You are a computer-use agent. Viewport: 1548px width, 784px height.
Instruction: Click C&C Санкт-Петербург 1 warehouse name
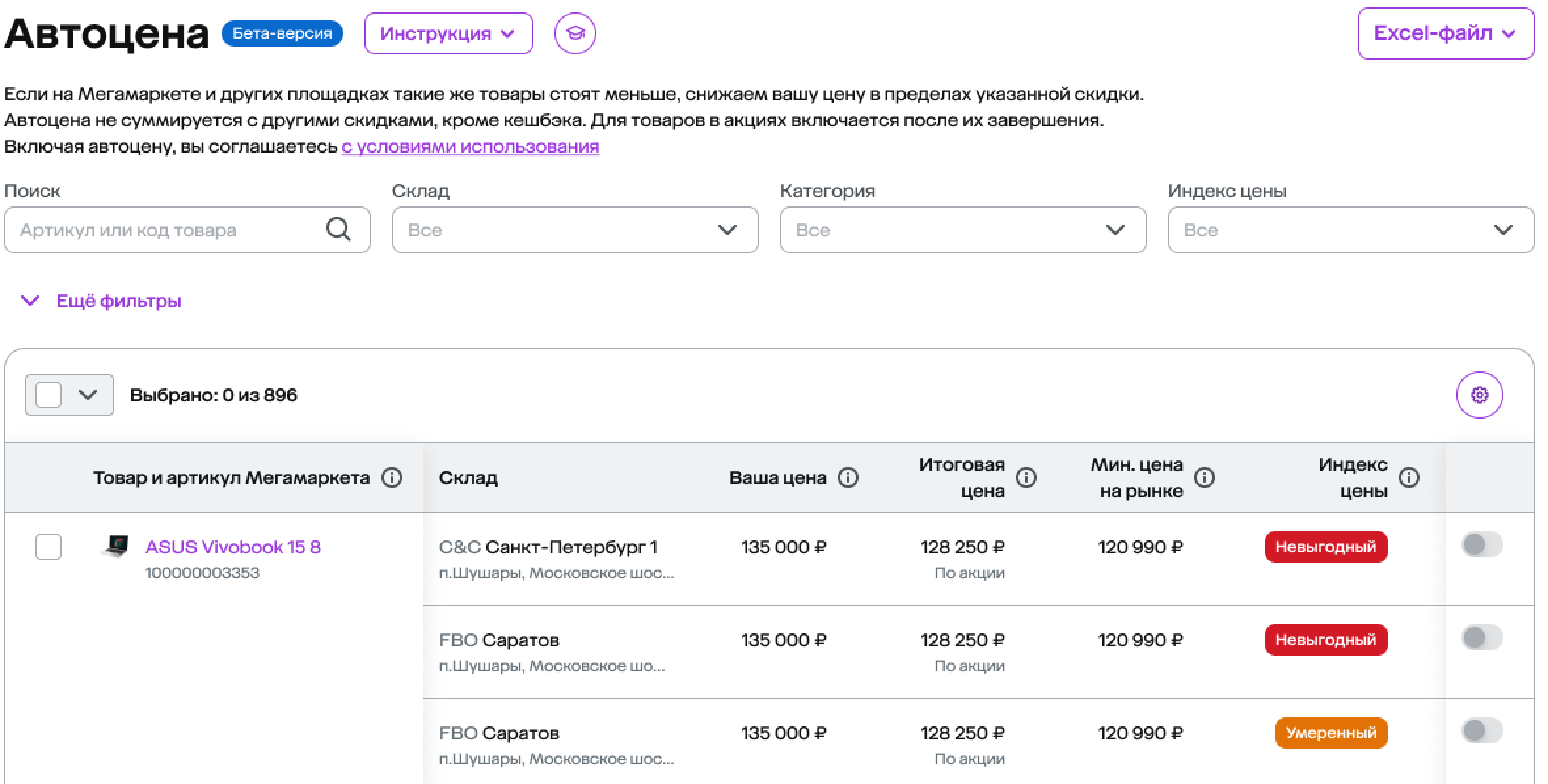pos(548,547)
